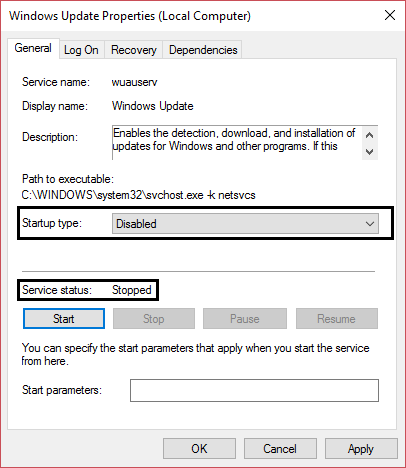Dismiss the dialog with Cancel

click(x=280, y=449)
